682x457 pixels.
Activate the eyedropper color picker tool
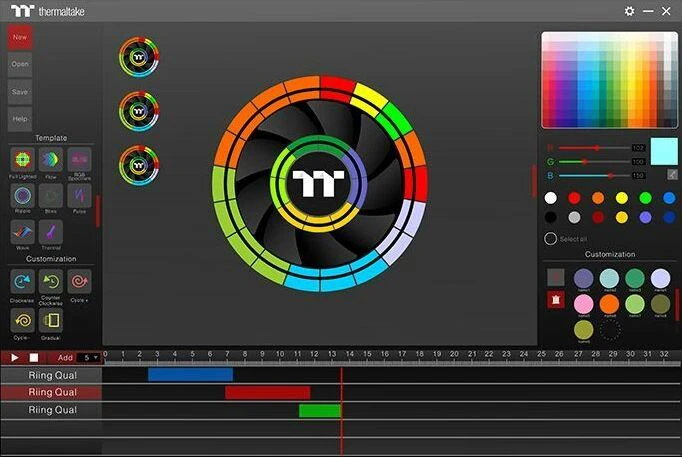672,174
